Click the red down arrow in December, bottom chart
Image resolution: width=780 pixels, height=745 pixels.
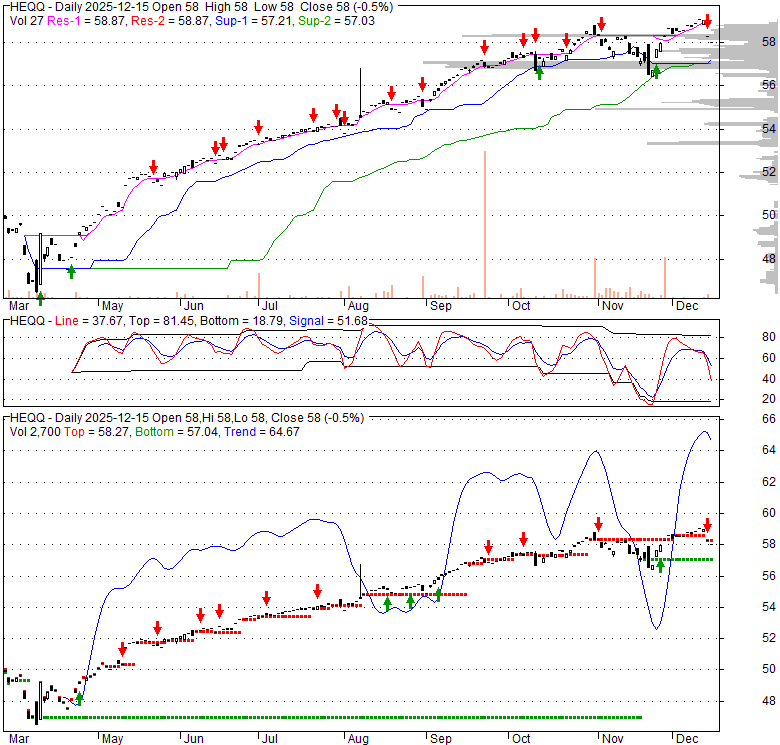point(708,524)
